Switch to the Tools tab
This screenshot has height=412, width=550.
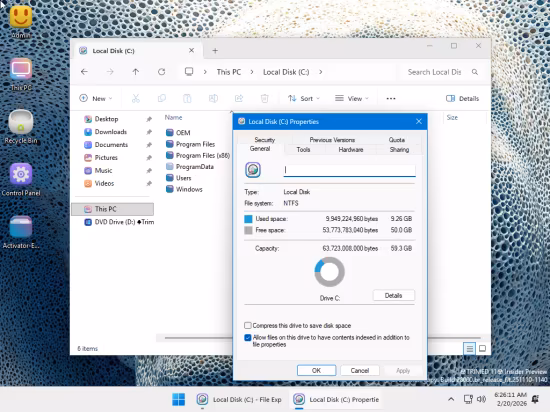pyautogui.click(x=303, y=150)
